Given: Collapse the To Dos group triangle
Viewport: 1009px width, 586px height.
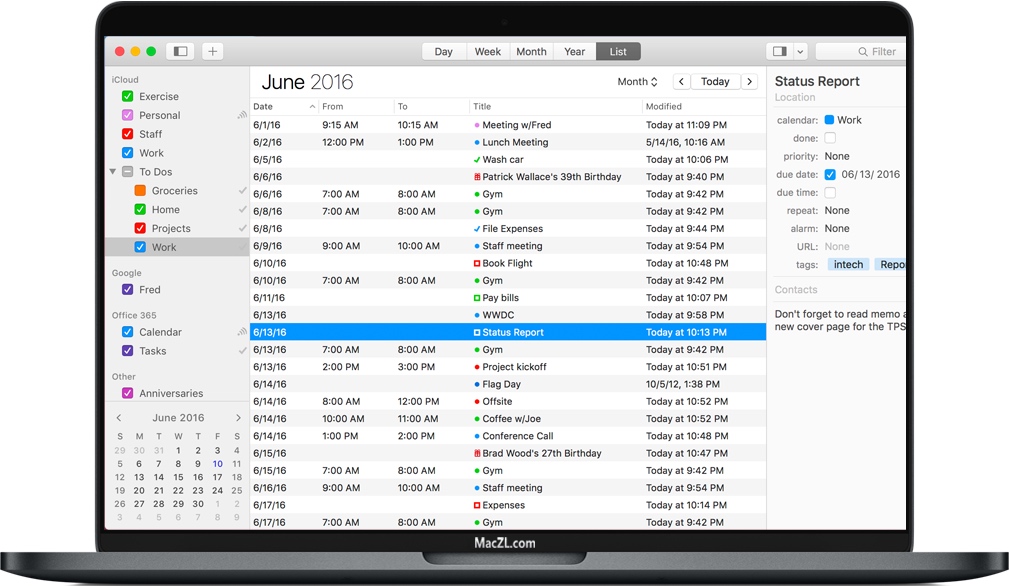Looking at the screenshot, I should [x=113, y=172].
